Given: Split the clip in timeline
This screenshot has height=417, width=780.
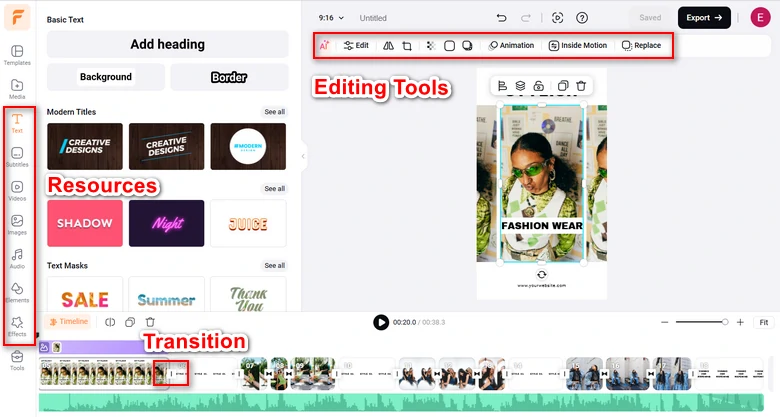Looking at the screenshot, I should (x=110, y=322).
